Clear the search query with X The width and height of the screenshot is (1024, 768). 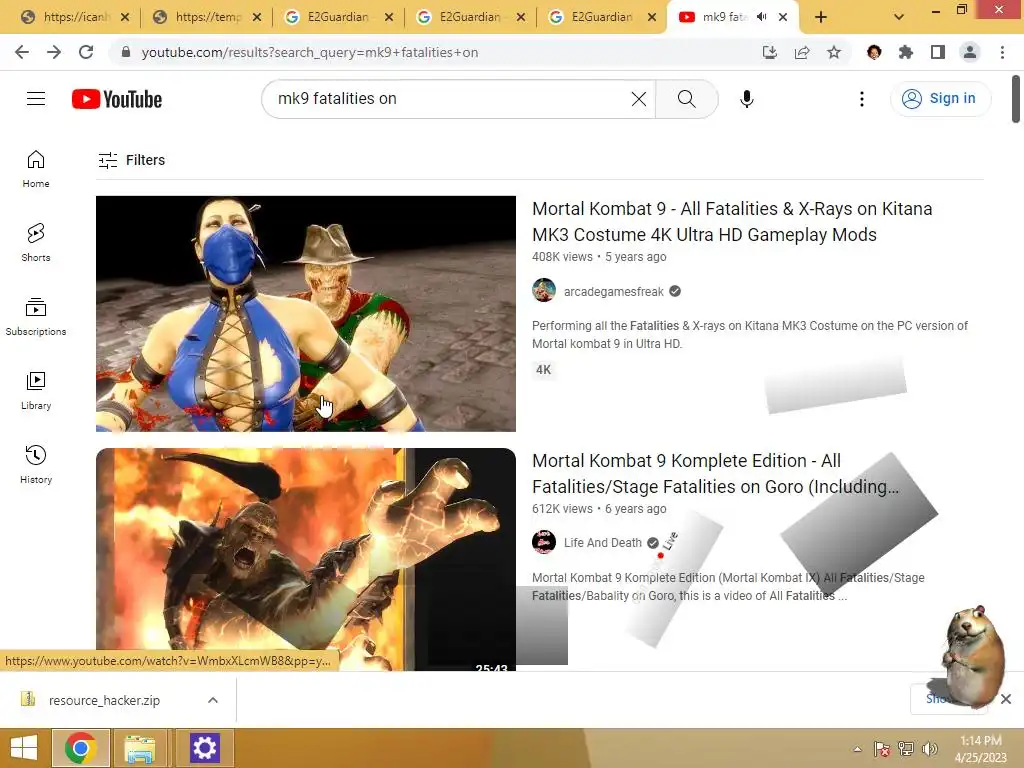click(639, 99)
